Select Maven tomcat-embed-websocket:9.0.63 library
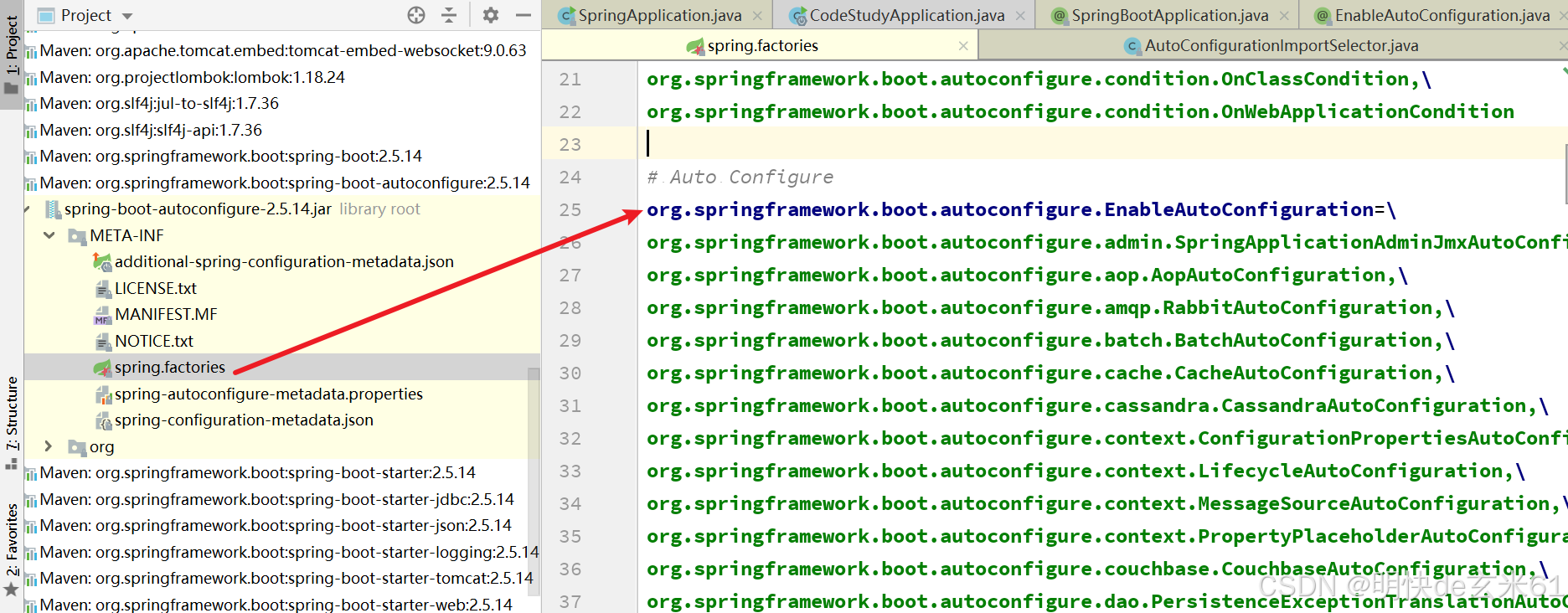This screenshot has width=1568, height=613. point(283,51)
